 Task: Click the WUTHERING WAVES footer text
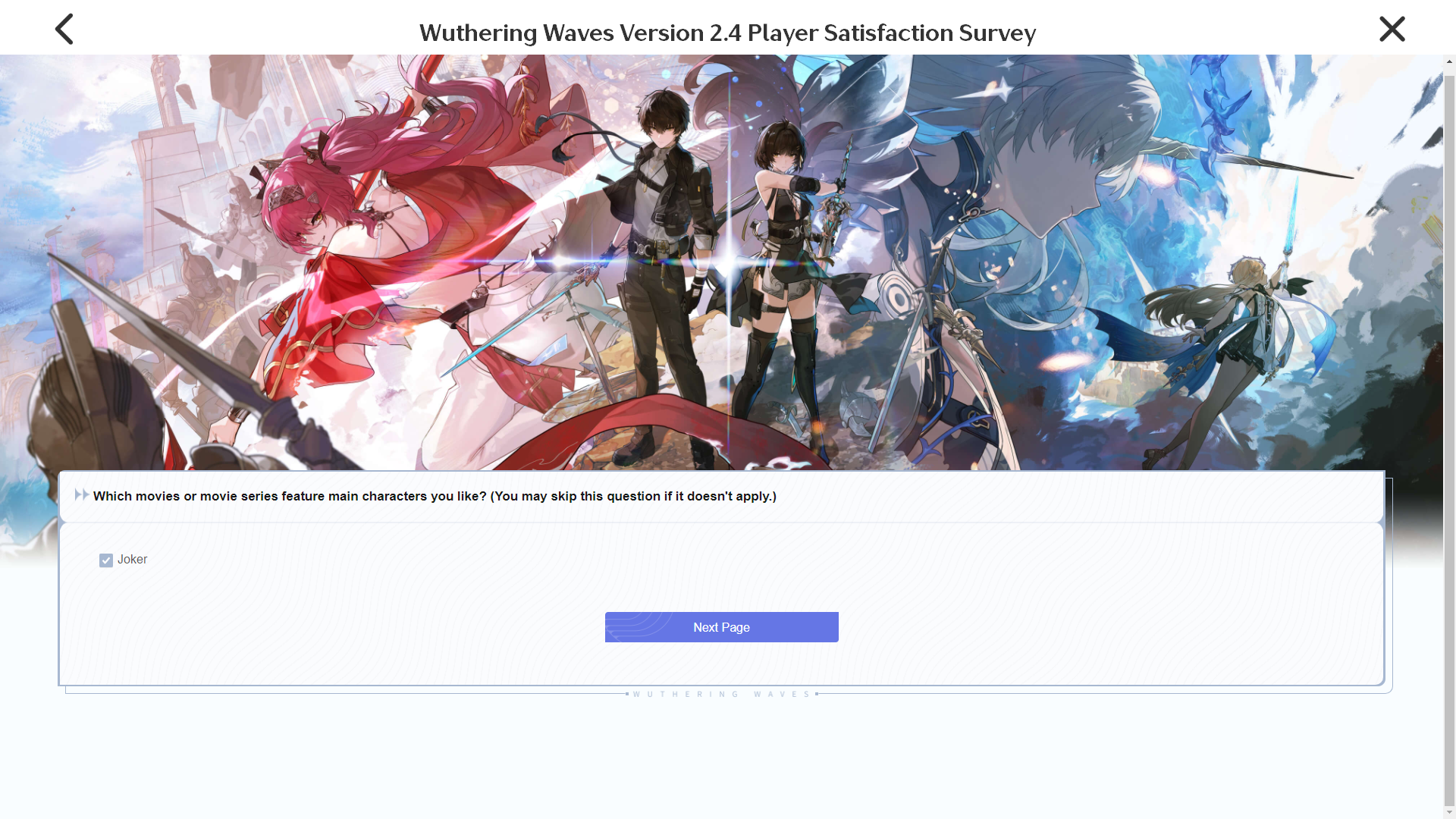point(722,694)
